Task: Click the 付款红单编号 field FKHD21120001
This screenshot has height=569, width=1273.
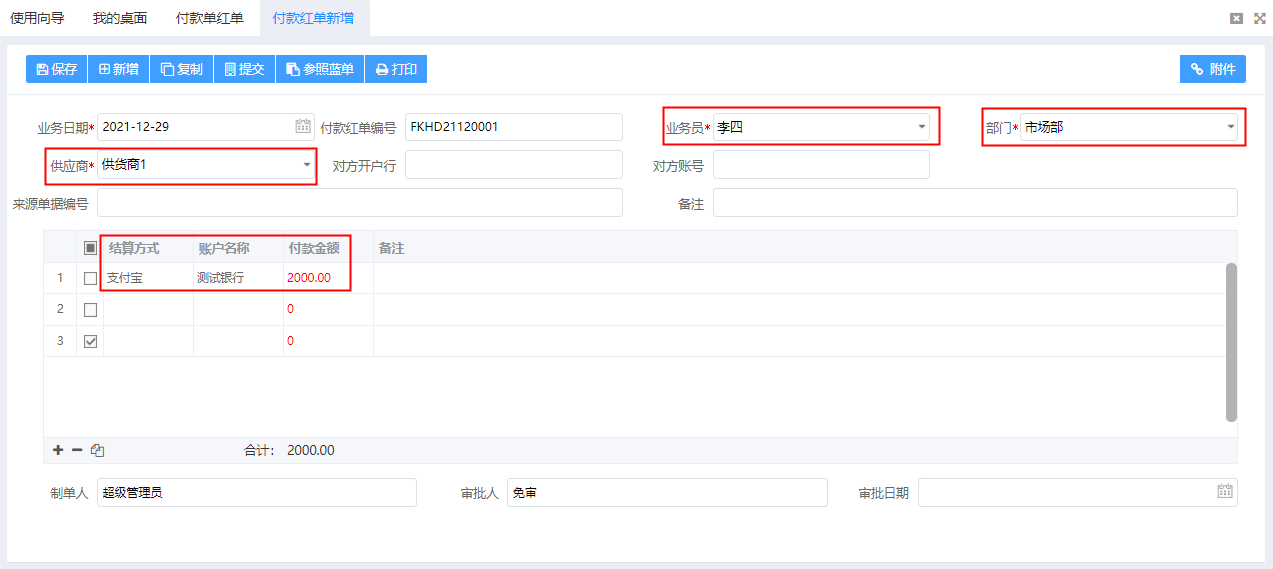Action: tap(514, 127)
